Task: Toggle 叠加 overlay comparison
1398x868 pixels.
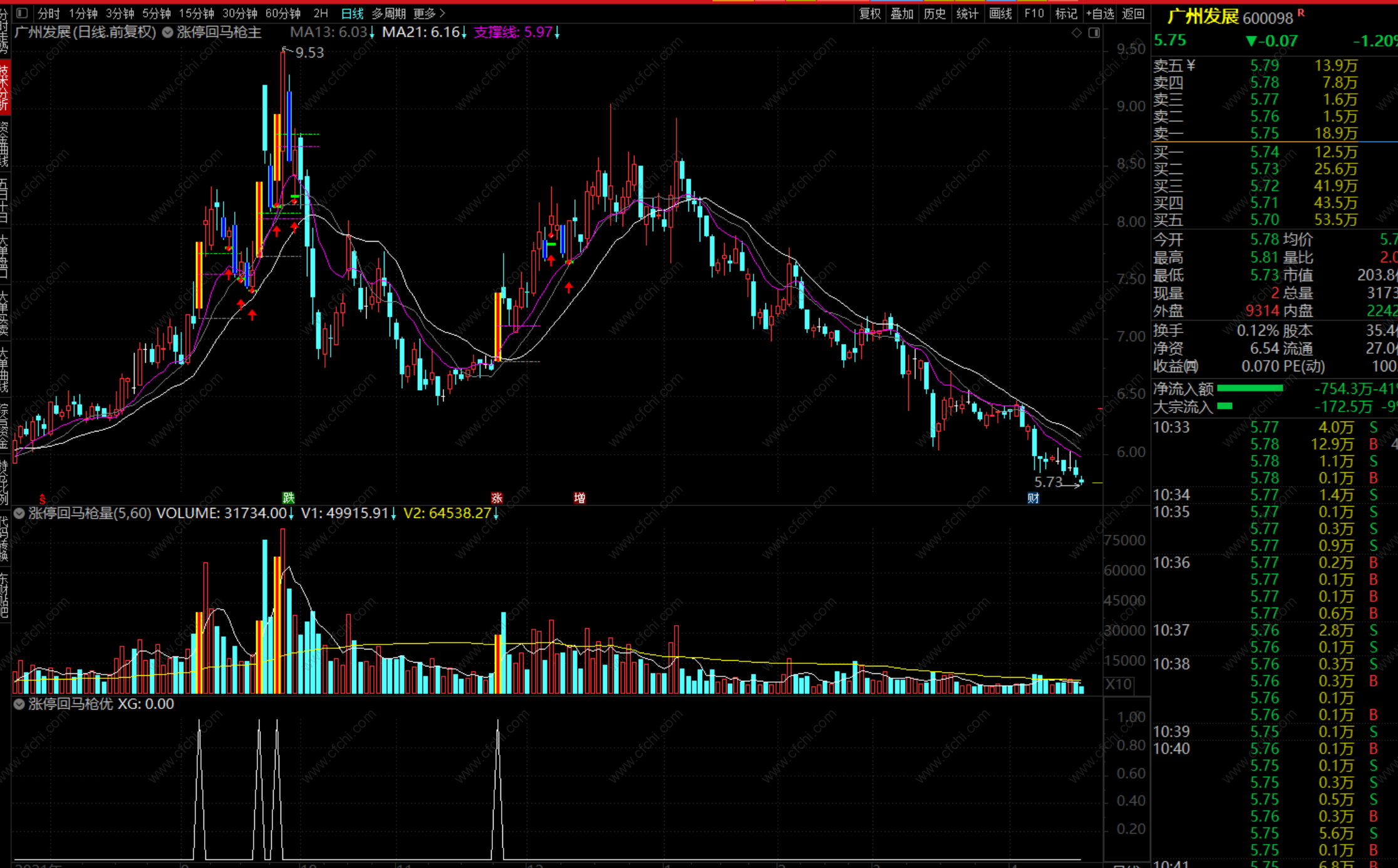Action: [x=902, y=13]
